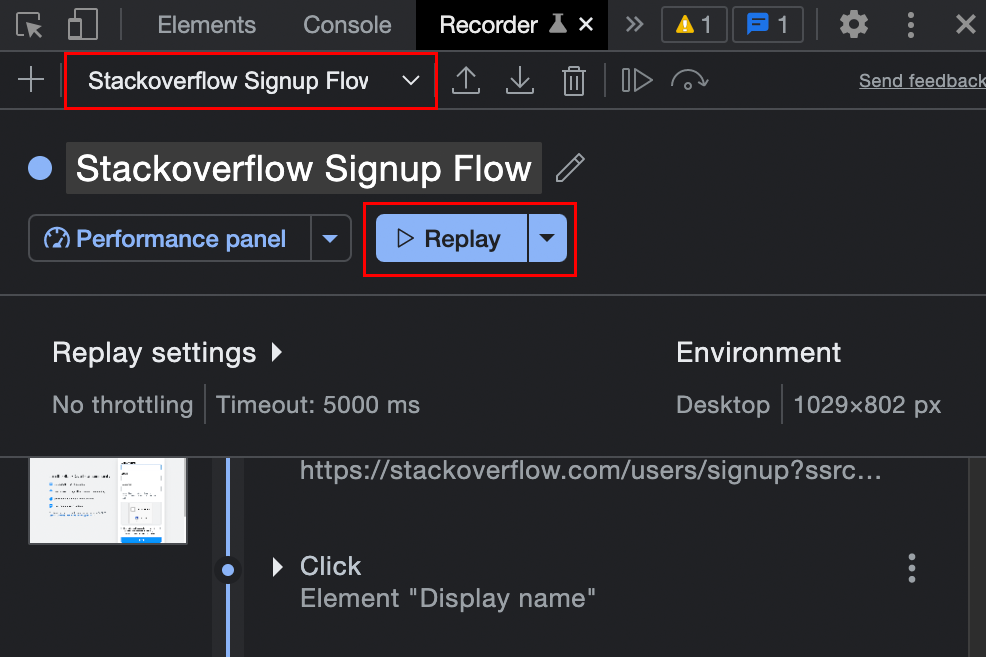Replay the recording
Viewport: 986px width, 657px height.
tap(451, 238)
